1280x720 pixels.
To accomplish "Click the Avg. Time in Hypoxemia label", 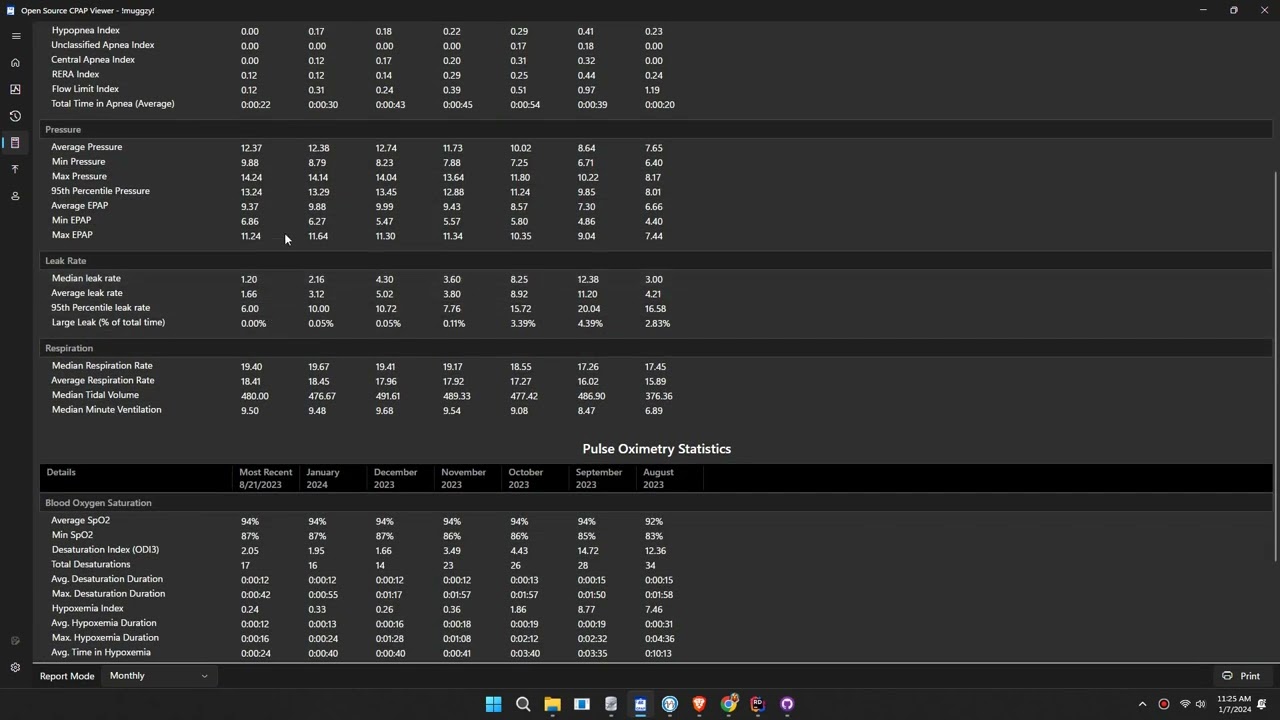I will (101, 653).
